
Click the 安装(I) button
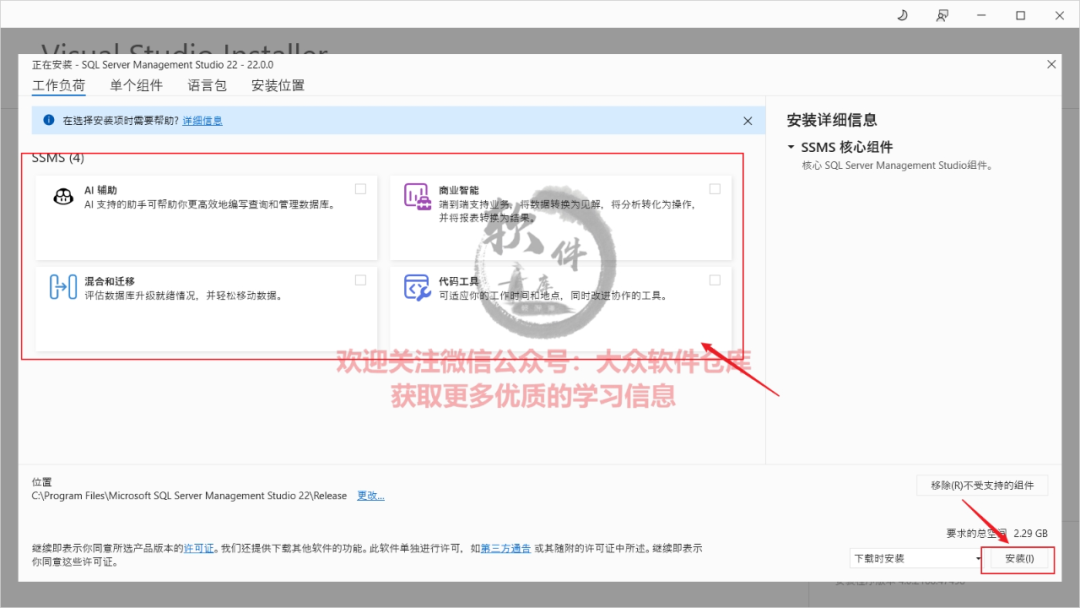[1019, 559]
